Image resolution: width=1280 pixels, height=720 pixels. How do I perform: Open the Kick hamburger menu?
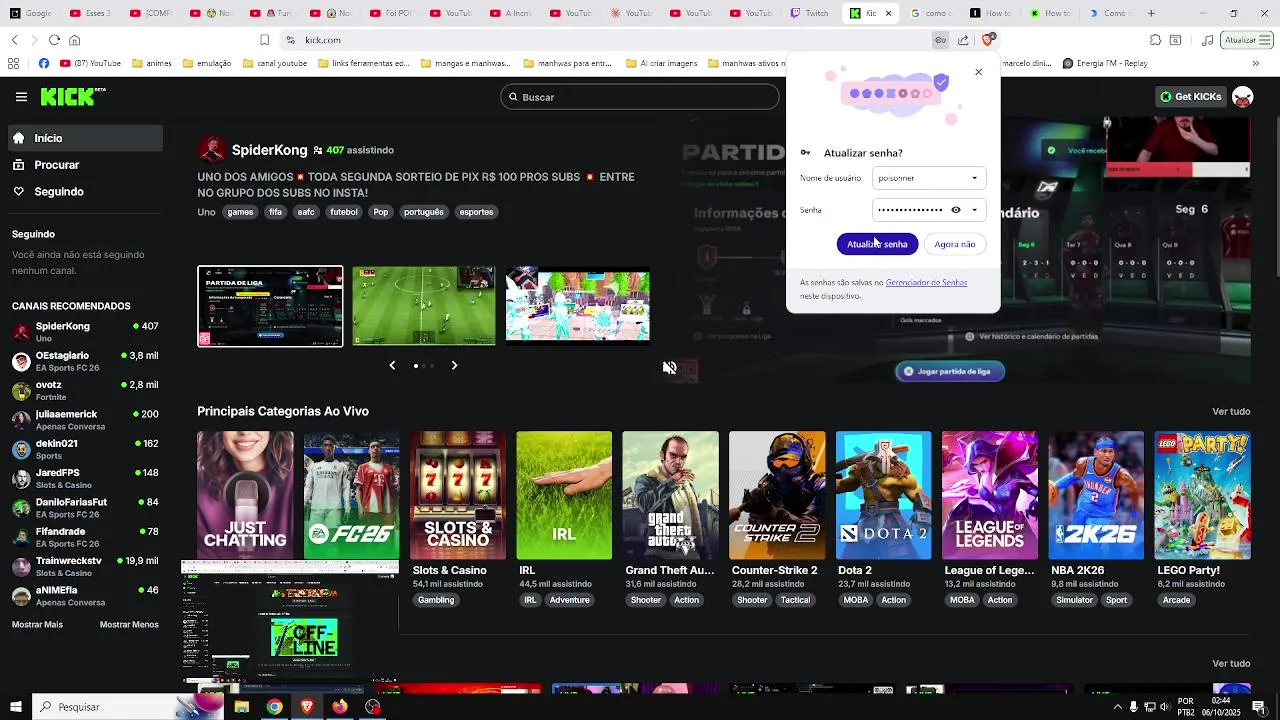coord(21,97)
